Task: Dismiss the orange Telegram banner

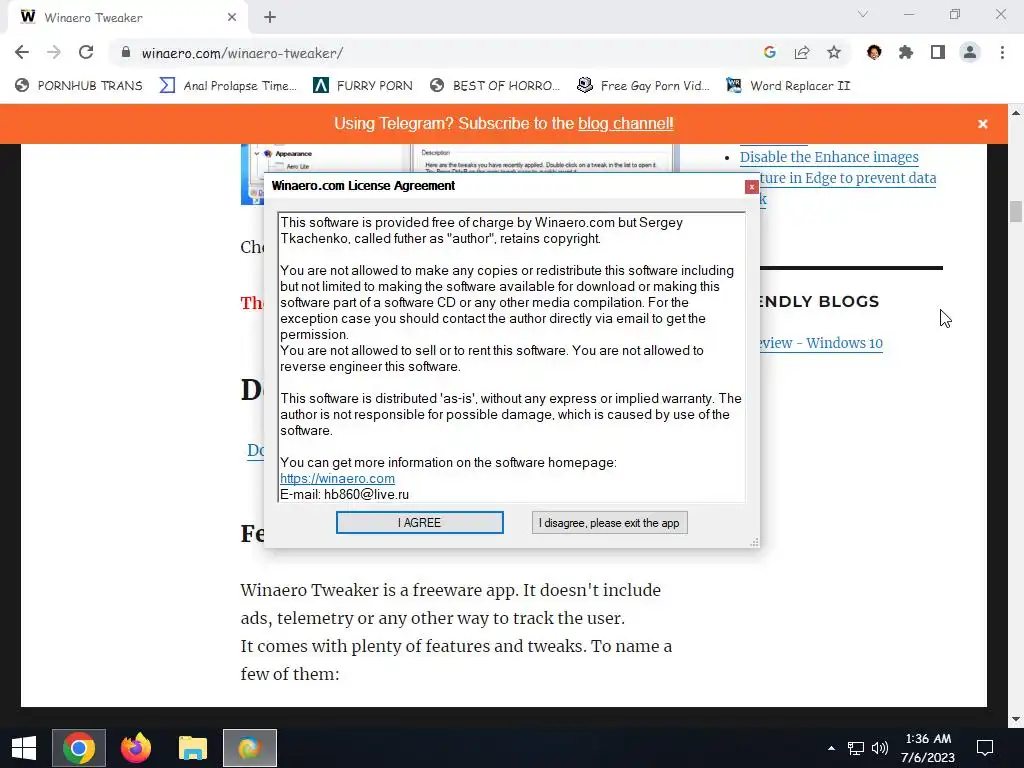Action: (x=983, y=123)
